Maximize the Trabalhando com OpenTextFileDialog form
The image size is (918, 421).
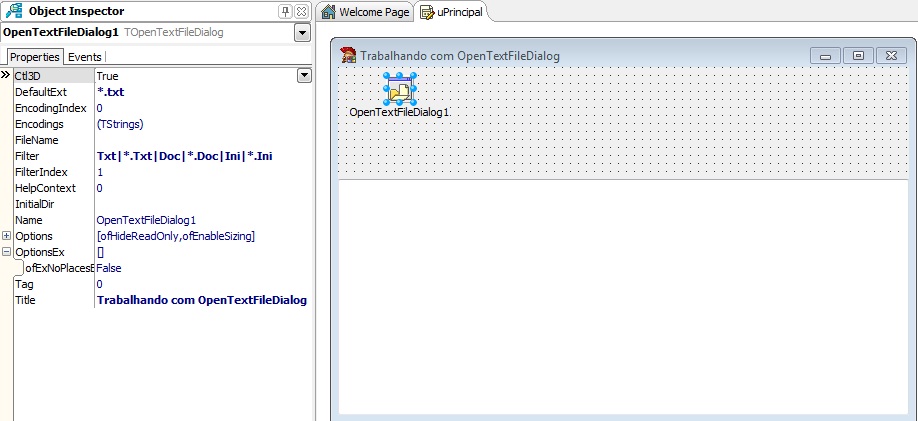click(x=858, y=56)
